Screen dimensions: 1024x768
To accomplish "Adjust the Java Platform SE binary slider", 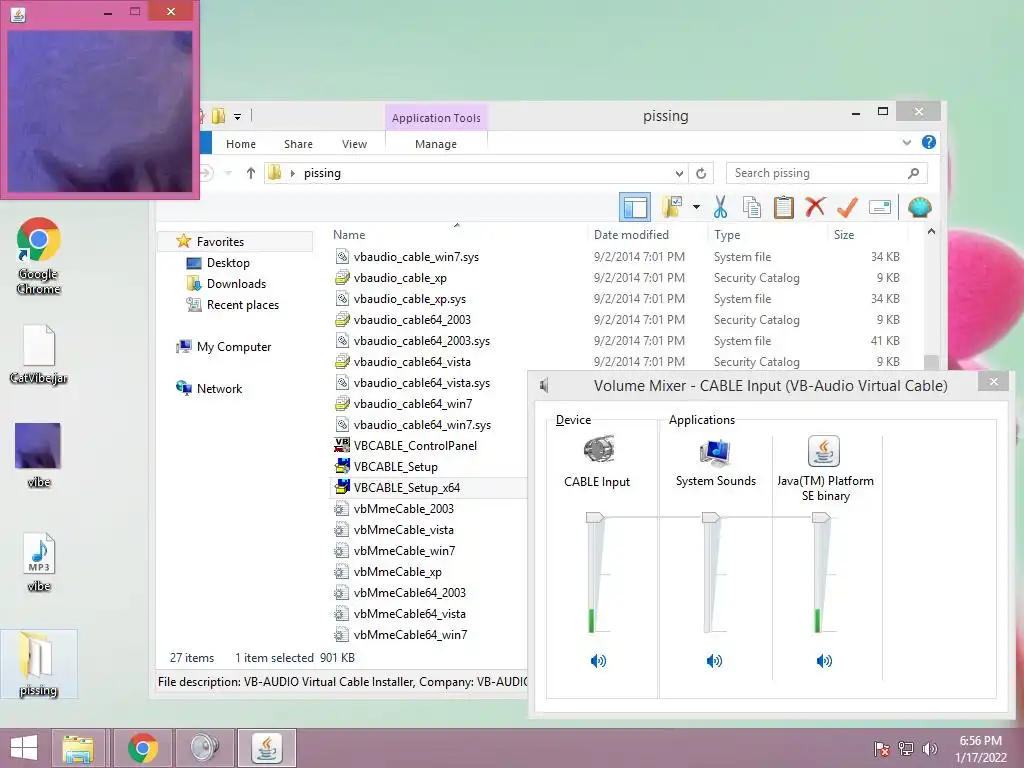I will click(821, 517).
